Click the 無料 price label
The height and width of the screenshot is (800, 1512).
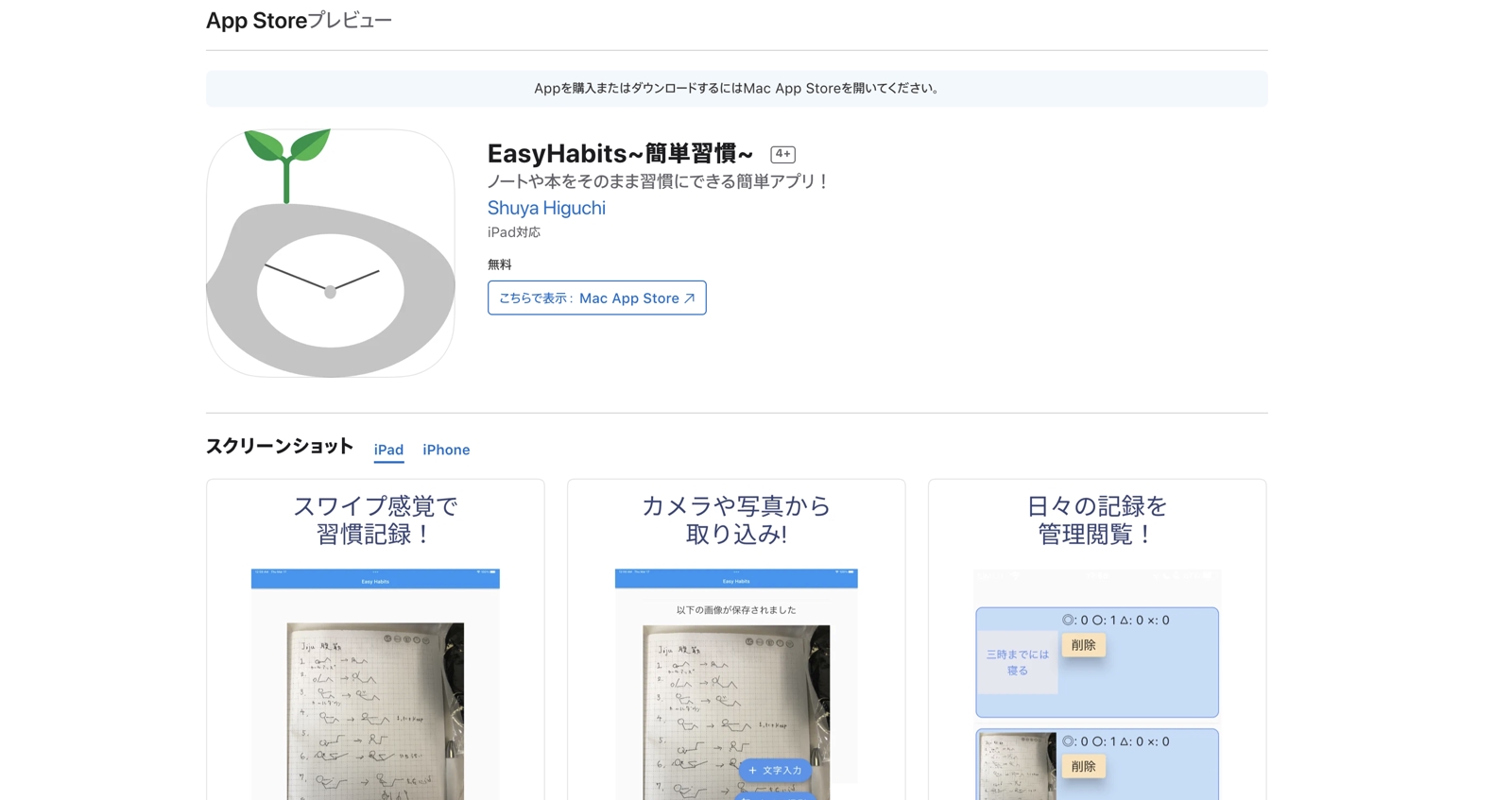[500, 264]
